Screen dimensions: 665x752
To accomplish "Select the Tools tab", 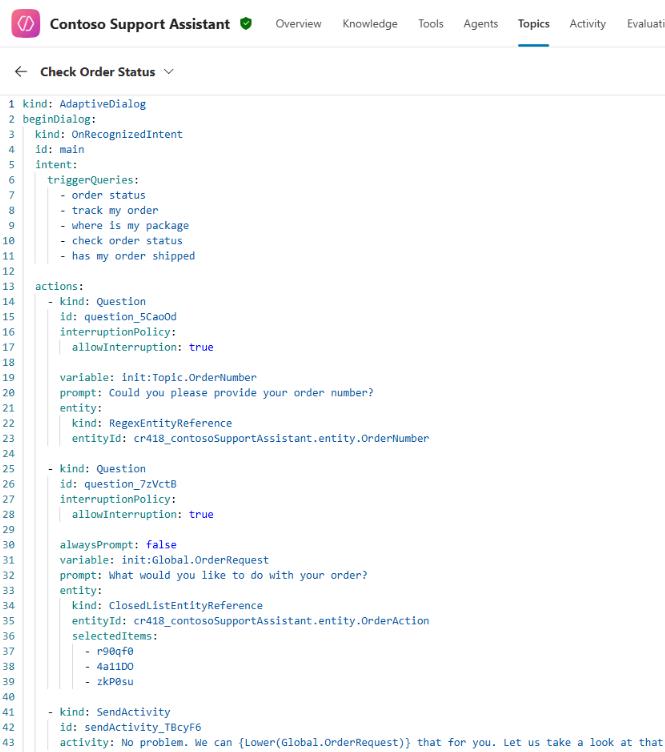I will (x=430, y=24).
